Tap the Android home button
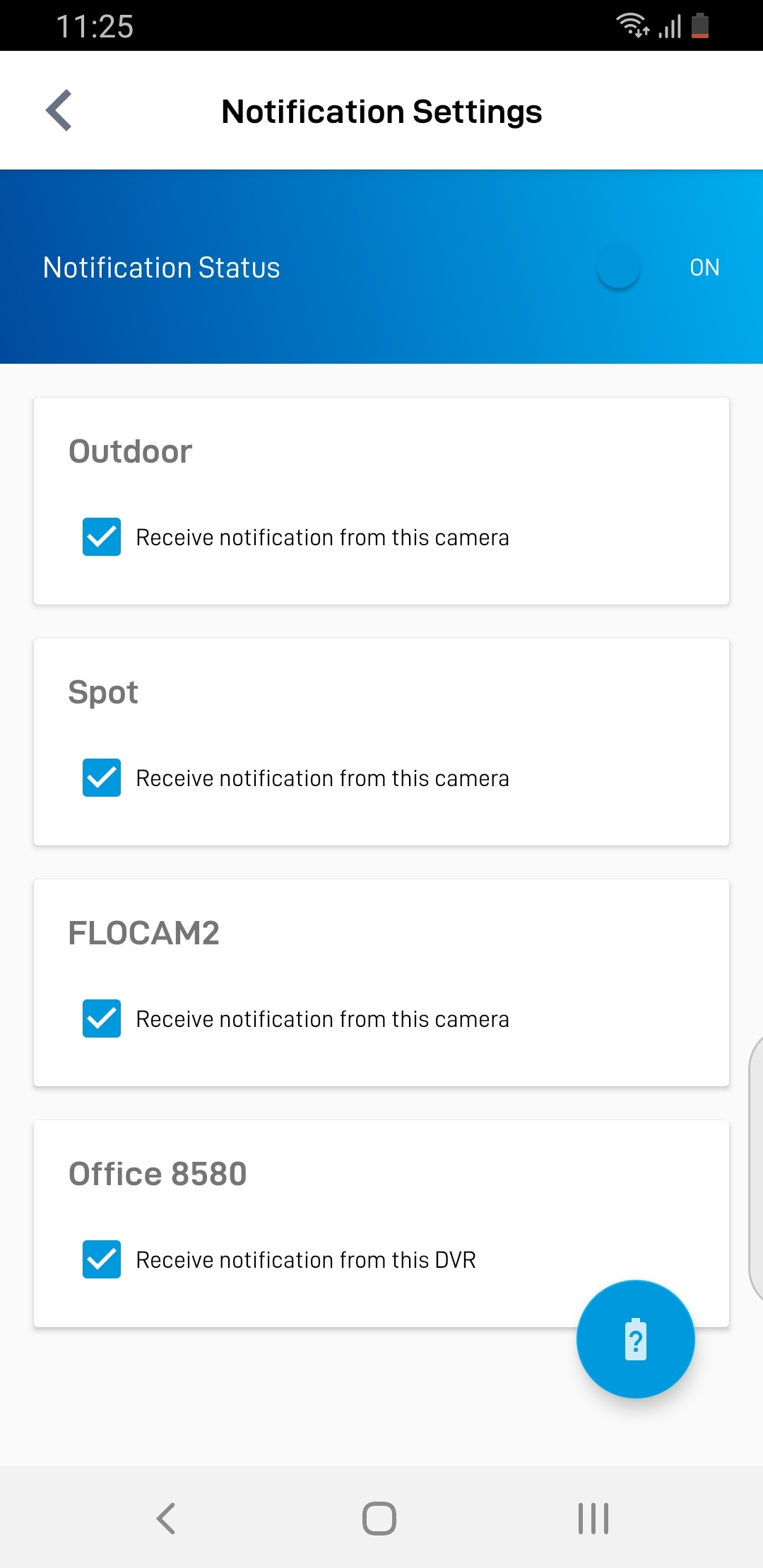 tap(379, 1518)
